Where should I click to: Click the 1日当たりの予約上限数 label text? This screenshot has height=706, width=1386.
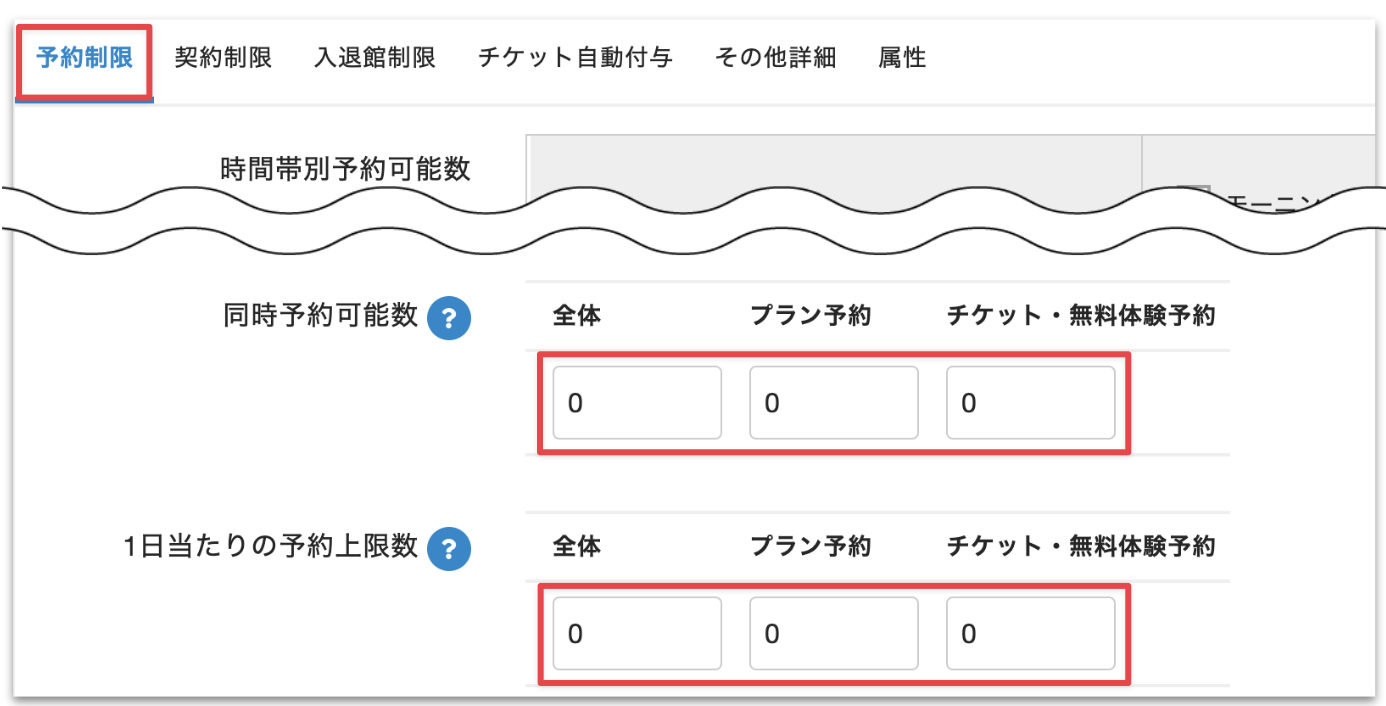click(271, 546)
